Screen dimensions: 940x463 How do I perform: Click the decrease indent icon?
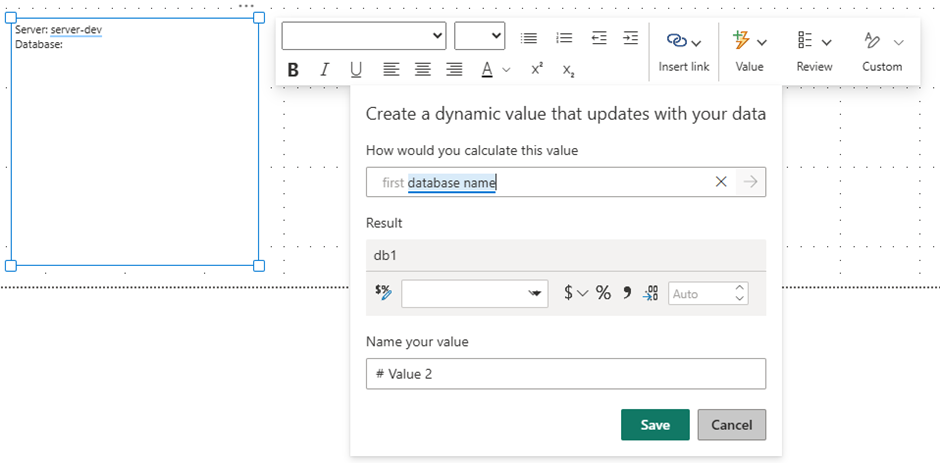(x=599, y=38)
